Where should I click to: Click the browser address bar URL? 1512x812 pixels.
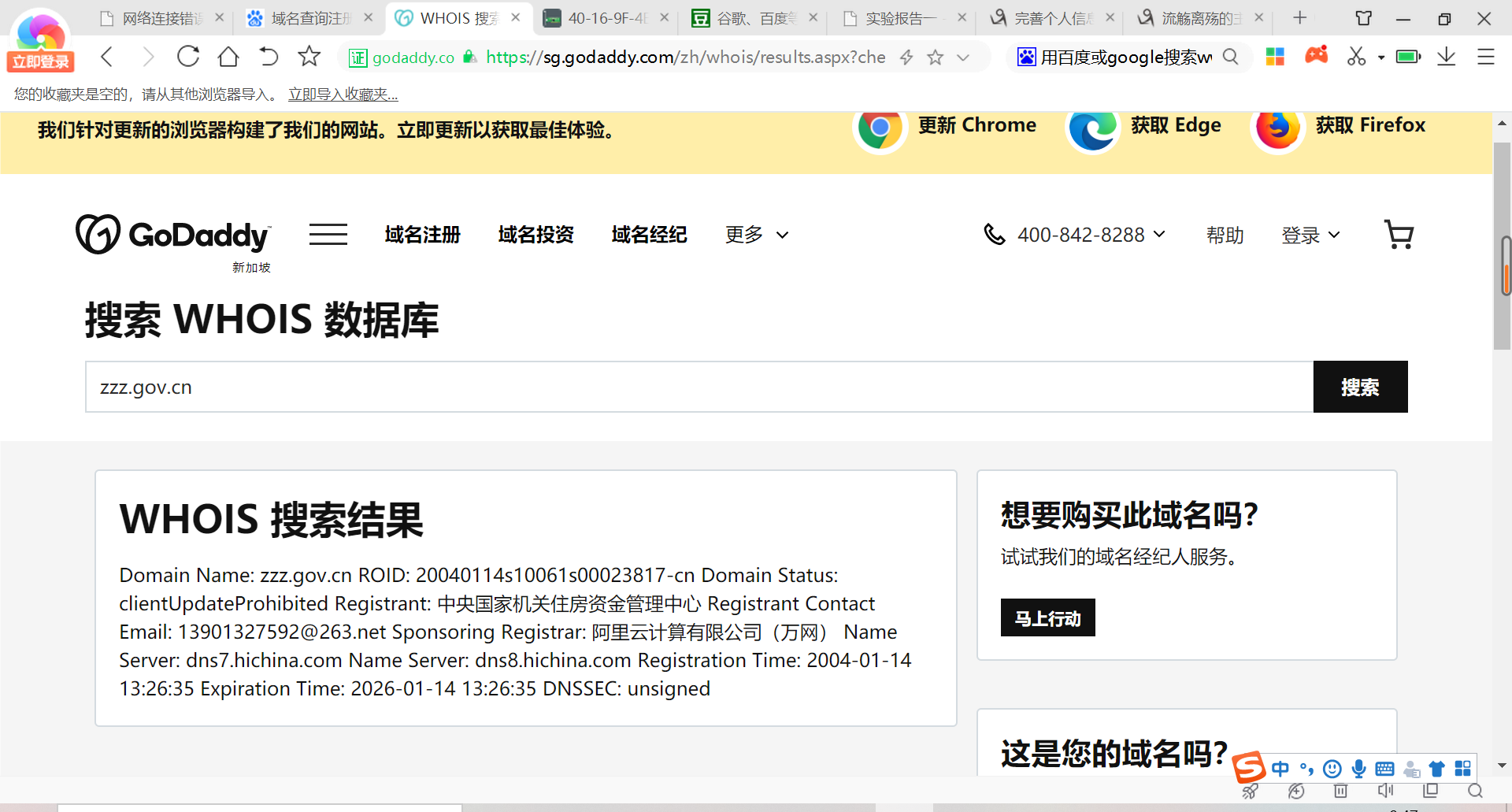click(685, 57)
